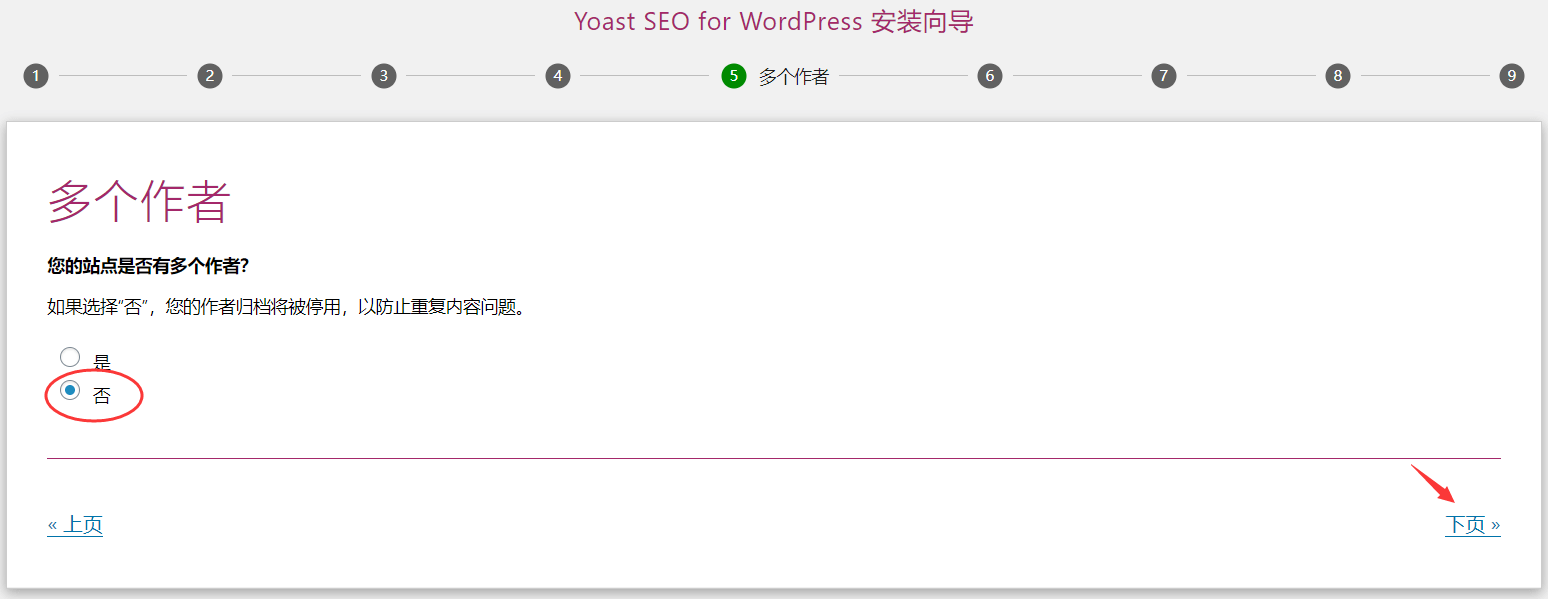The image size is (1548, 599).
Task: Select wizard step 9 circle
Action: (1512, 76)
